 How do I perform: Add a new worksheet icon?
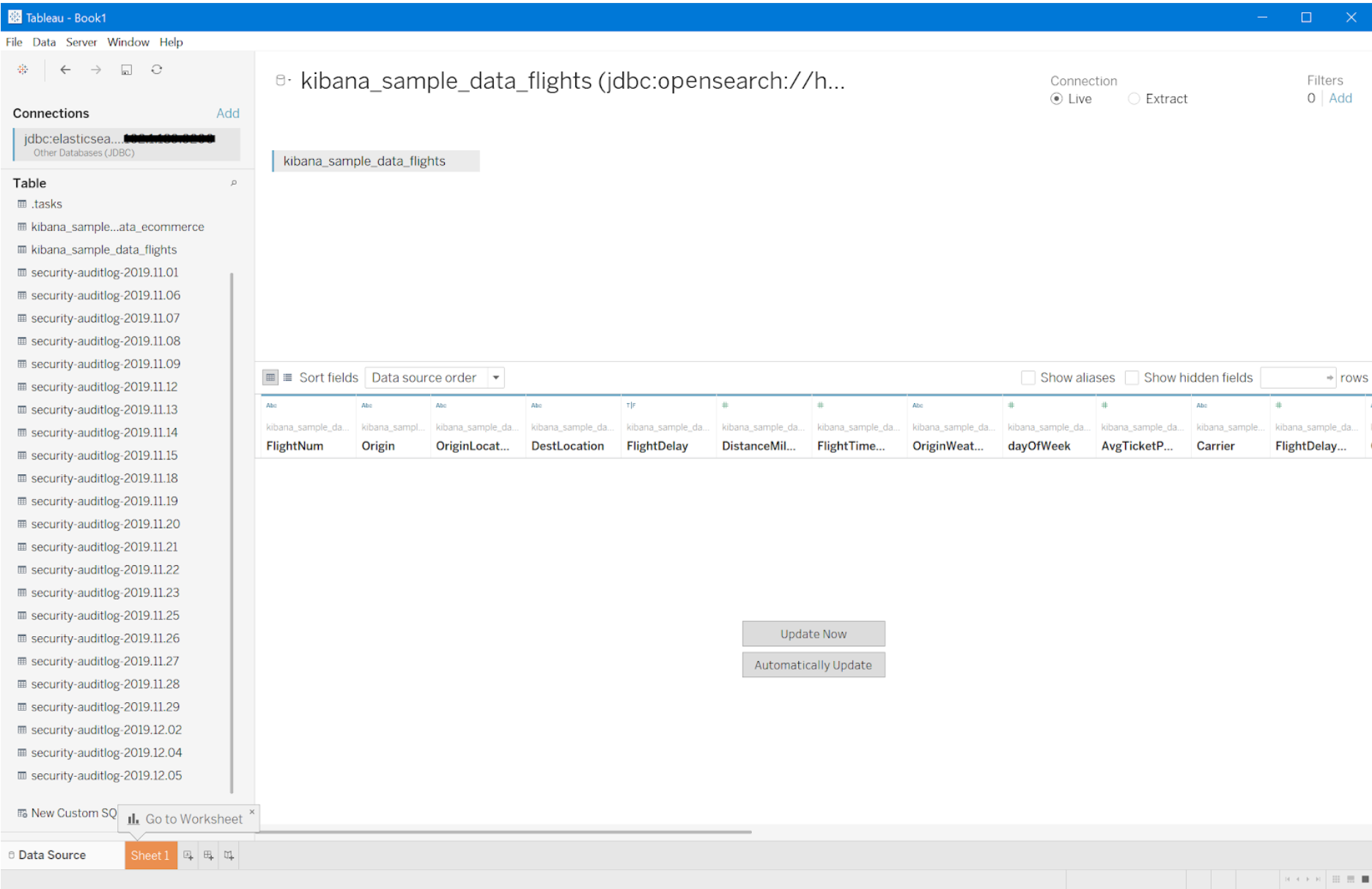pos(188,855)
